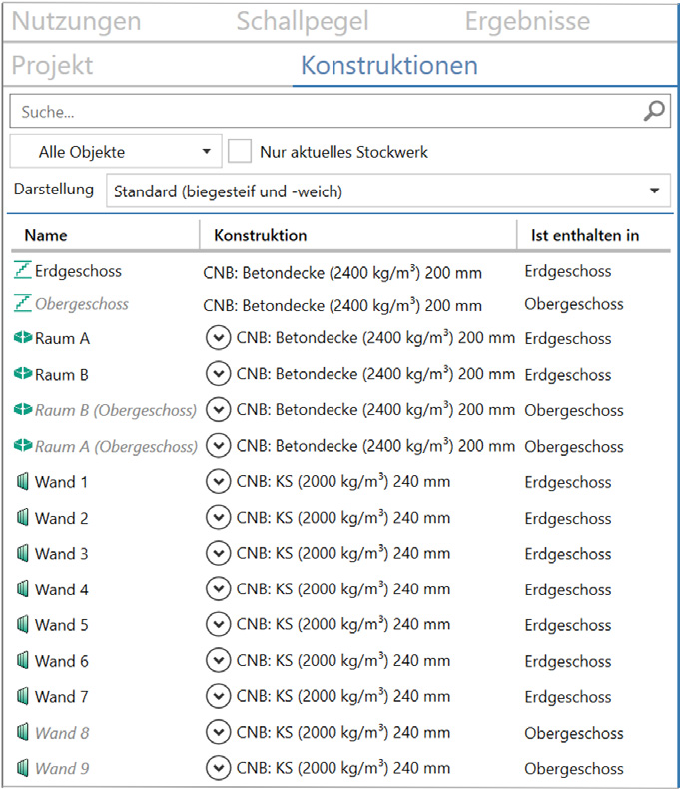Select the Wand 9 name
Viewport: 680px width, 789px height.
62,768
